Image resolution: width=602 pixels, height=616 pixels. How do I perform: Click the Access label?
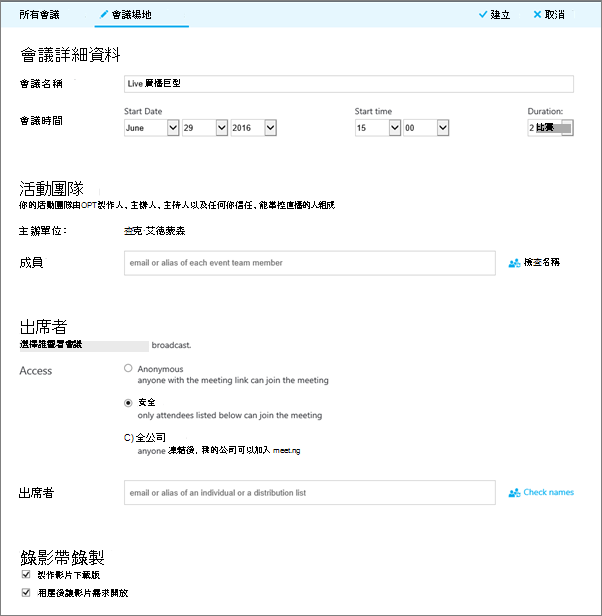[x=36, y=371]
